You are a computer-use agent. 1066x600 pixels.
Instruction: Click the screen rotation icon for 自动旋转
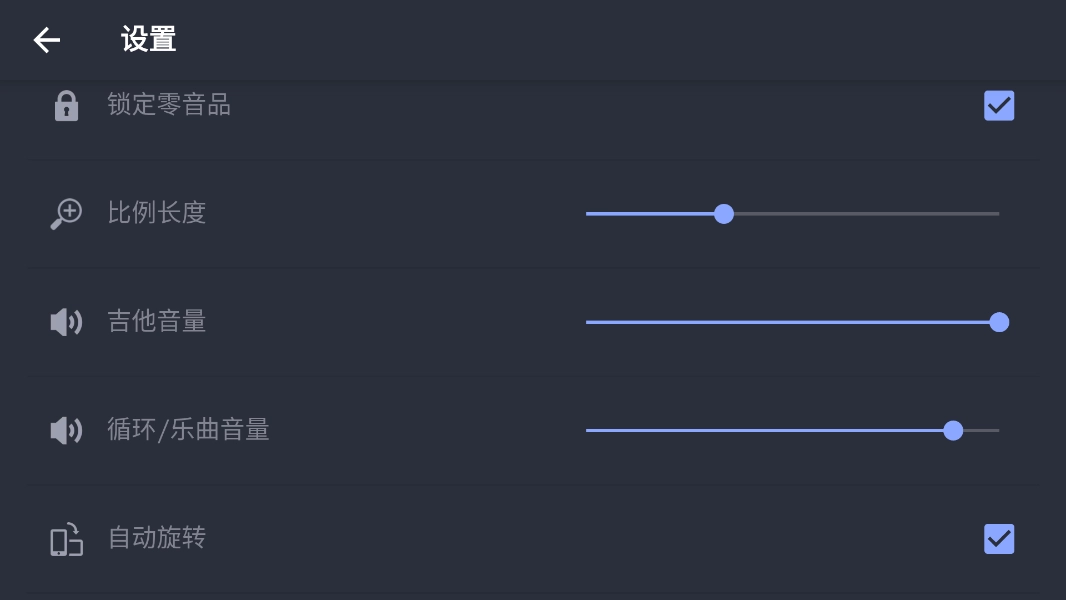(x=66, y=539)
